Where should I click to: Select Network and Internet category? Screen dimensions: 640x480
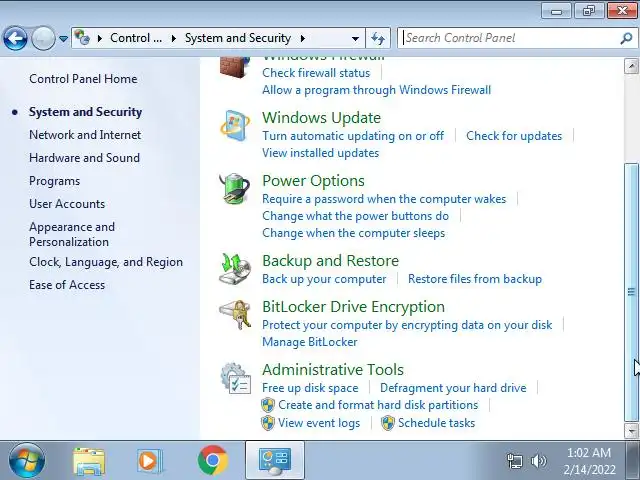[x=85, y=135]
